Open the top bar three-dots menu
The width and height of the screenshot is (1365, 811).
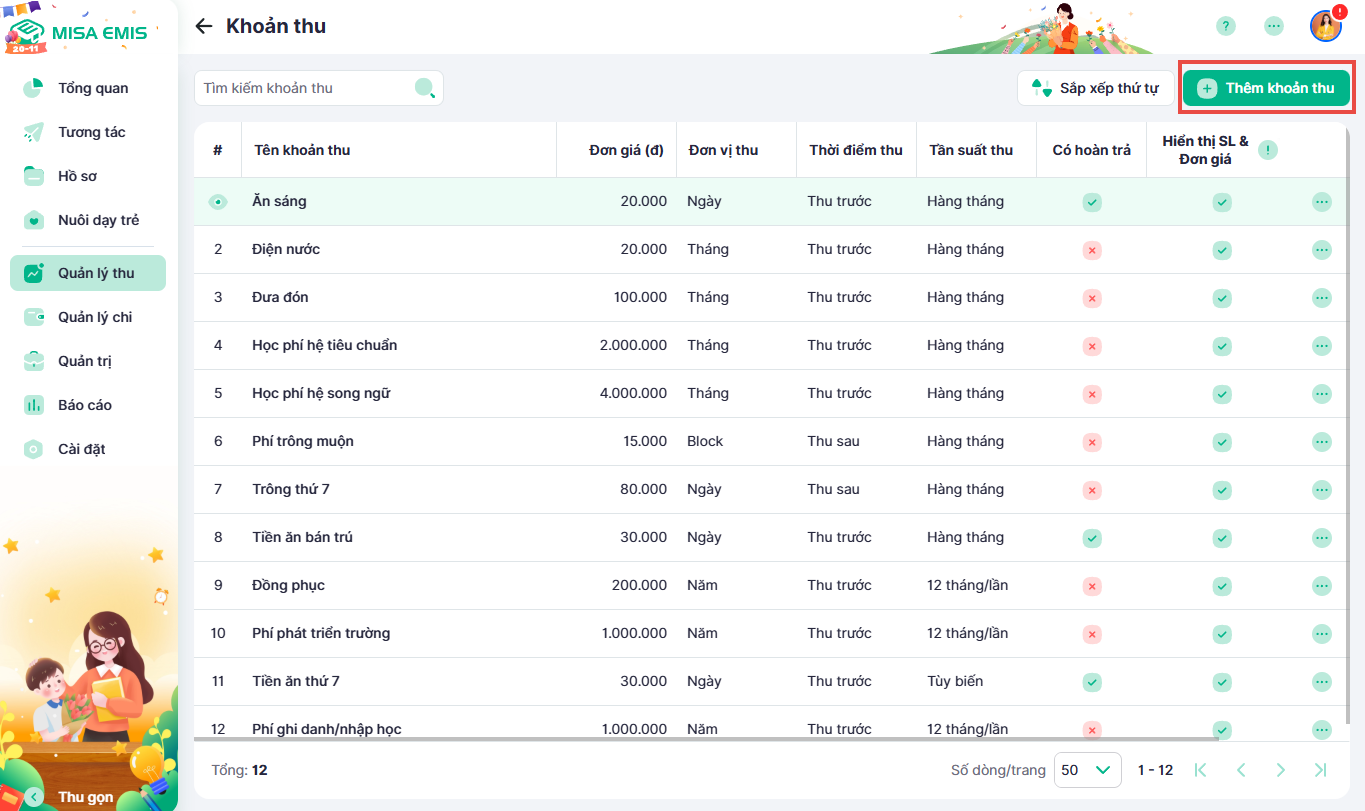pyautogui.click(x=1273, y=26)
